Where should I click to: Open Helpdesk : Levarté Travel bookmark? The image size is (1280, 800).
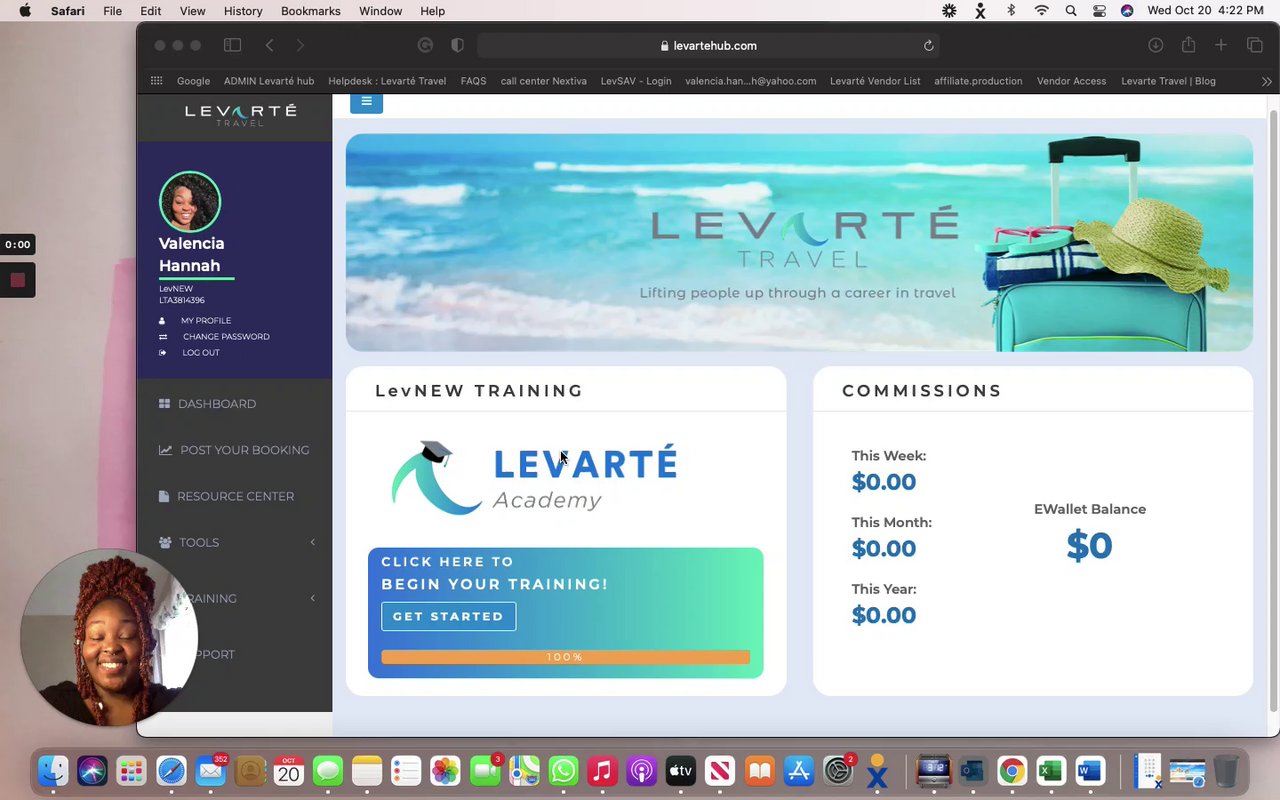click(387, 81)
